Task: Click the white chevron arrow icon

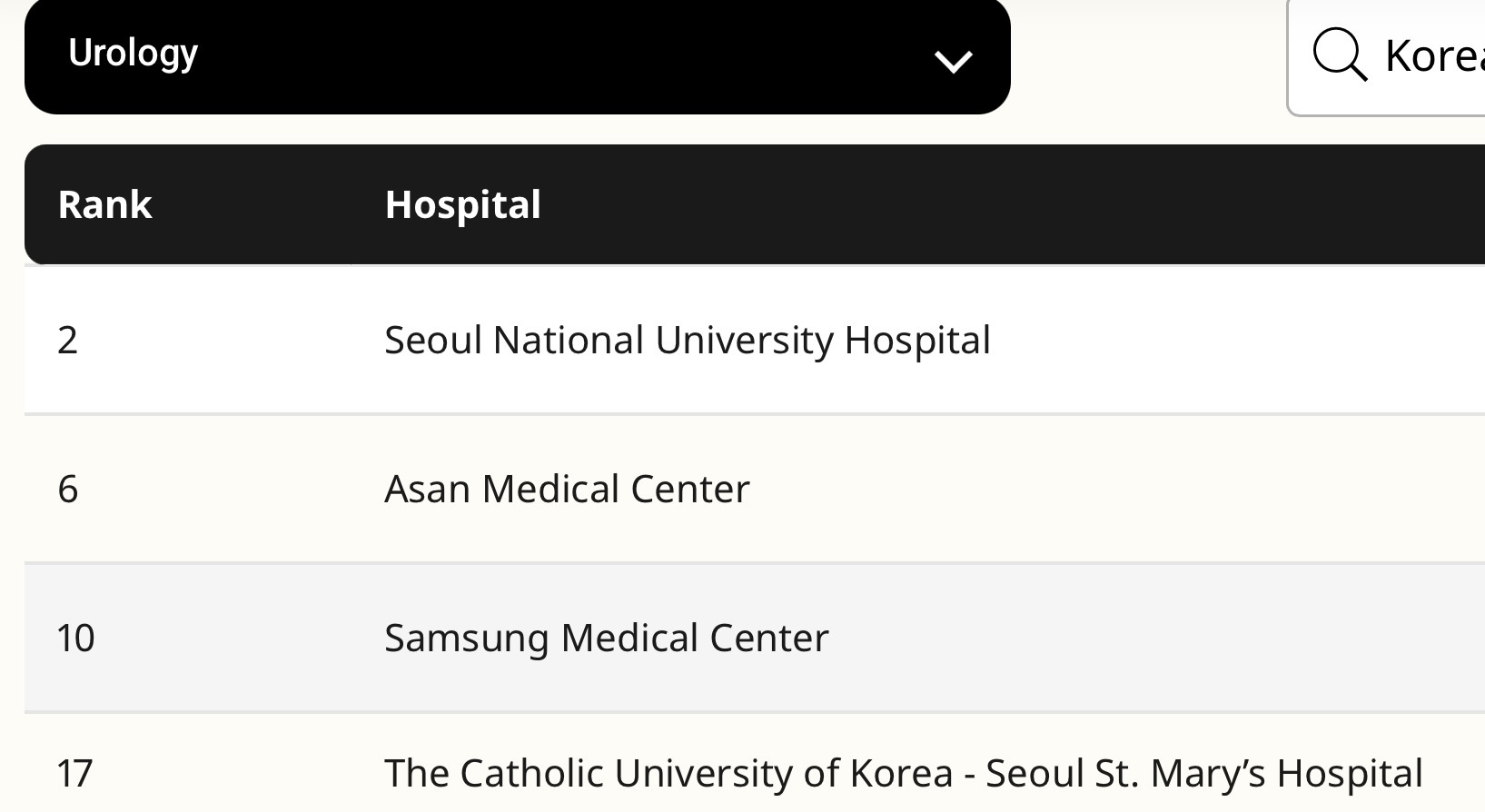Action: 954,61
